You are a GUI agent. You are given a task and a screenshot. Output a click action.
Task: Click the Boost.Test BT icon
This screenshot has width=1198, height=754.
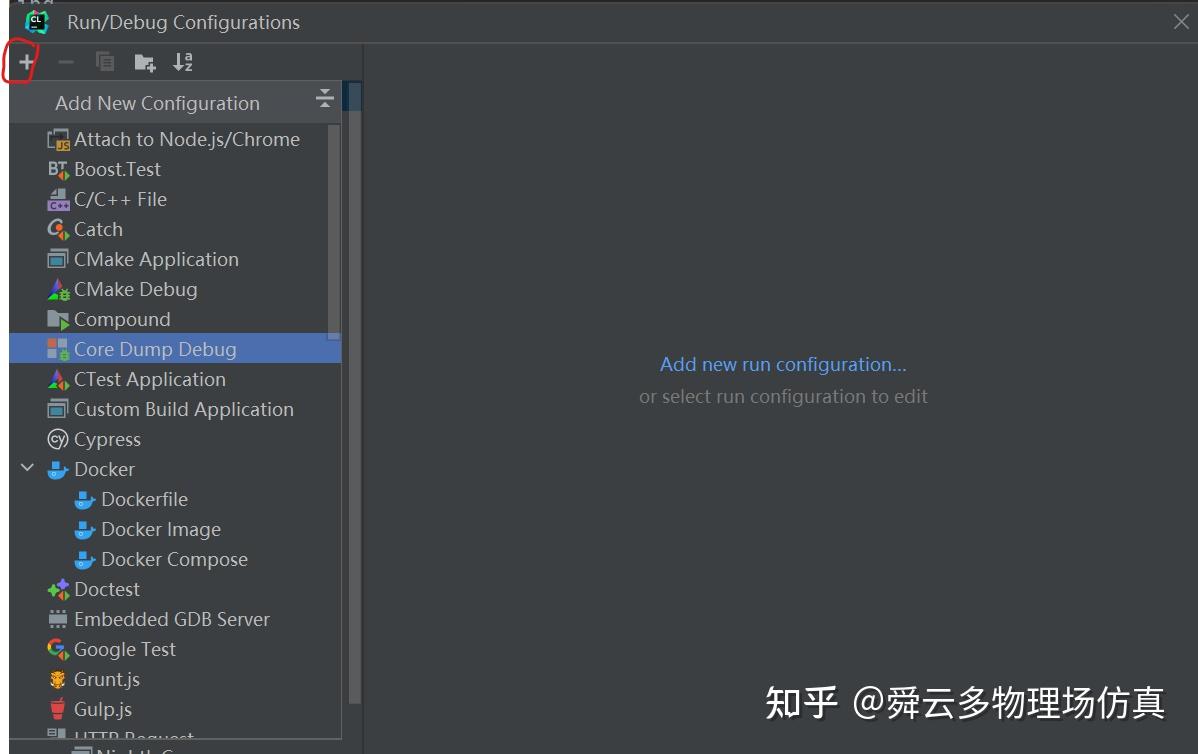pyautogui.click(x=58, y=170)
